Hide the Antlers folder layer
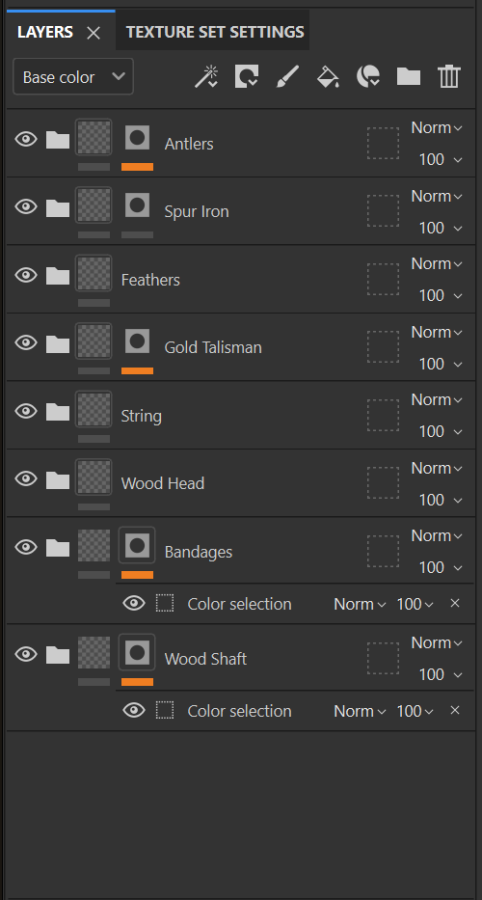This screenshot has width=482, height=900. 26,139
